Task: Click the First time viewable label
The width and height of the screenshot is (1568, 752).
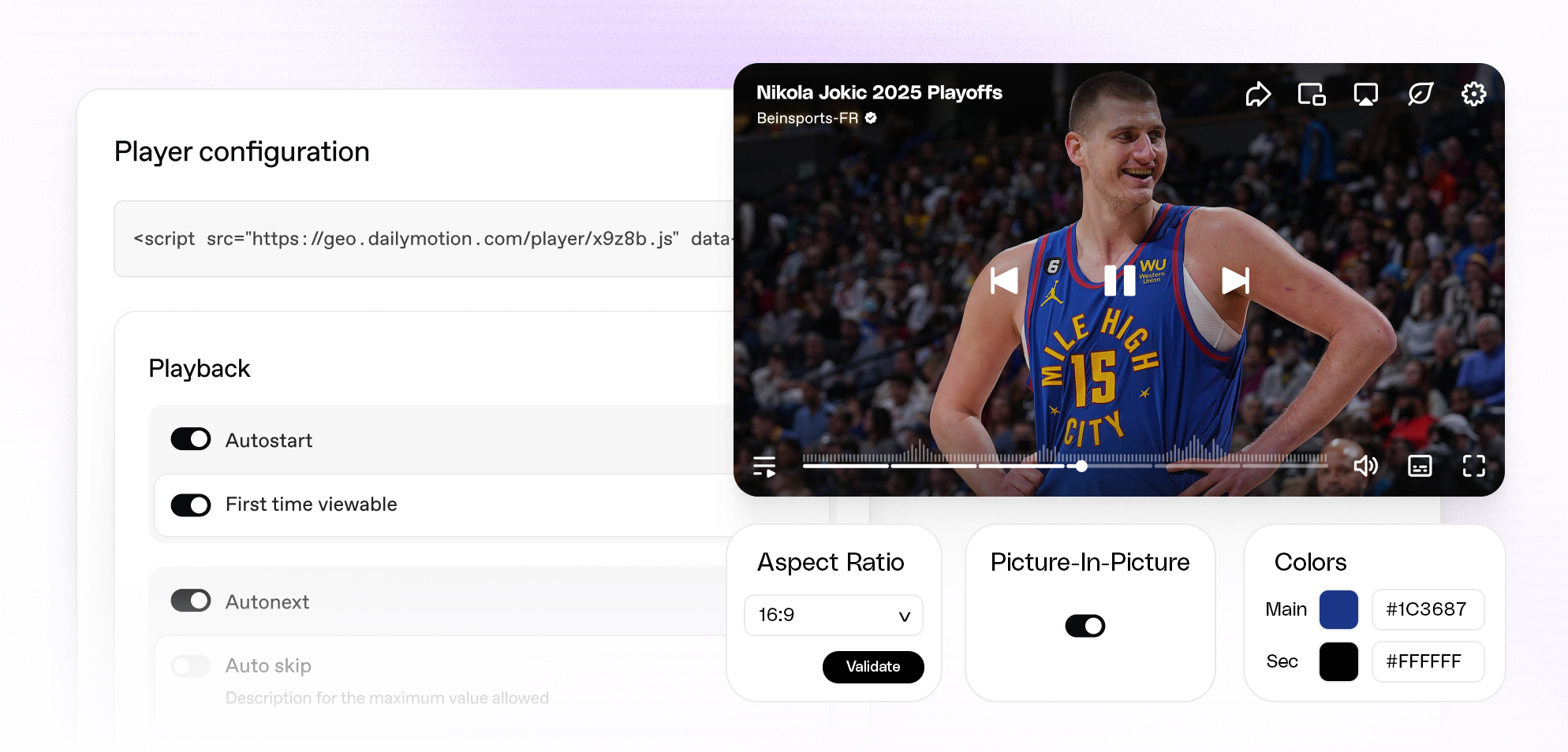Action: pos(312,504)
